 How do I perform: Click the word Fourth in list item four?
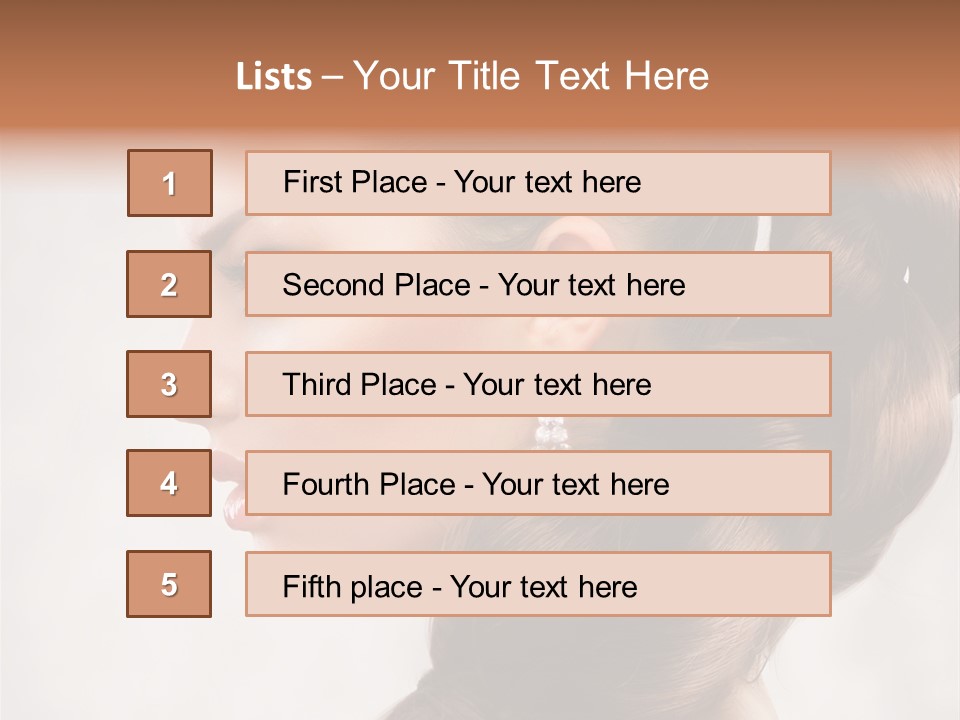click(326, 485)
